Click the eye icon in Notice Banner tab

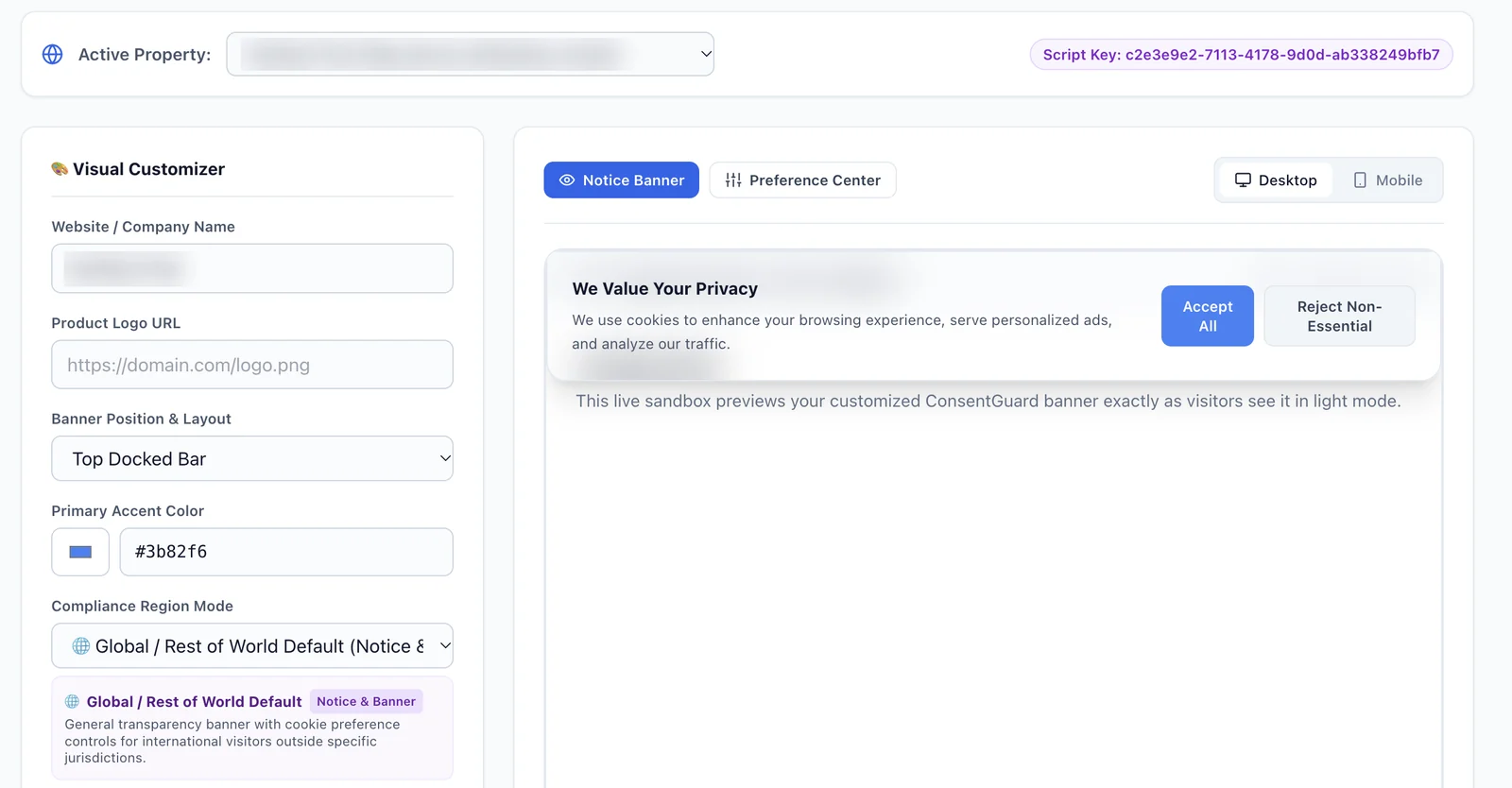tap(567, 180)
